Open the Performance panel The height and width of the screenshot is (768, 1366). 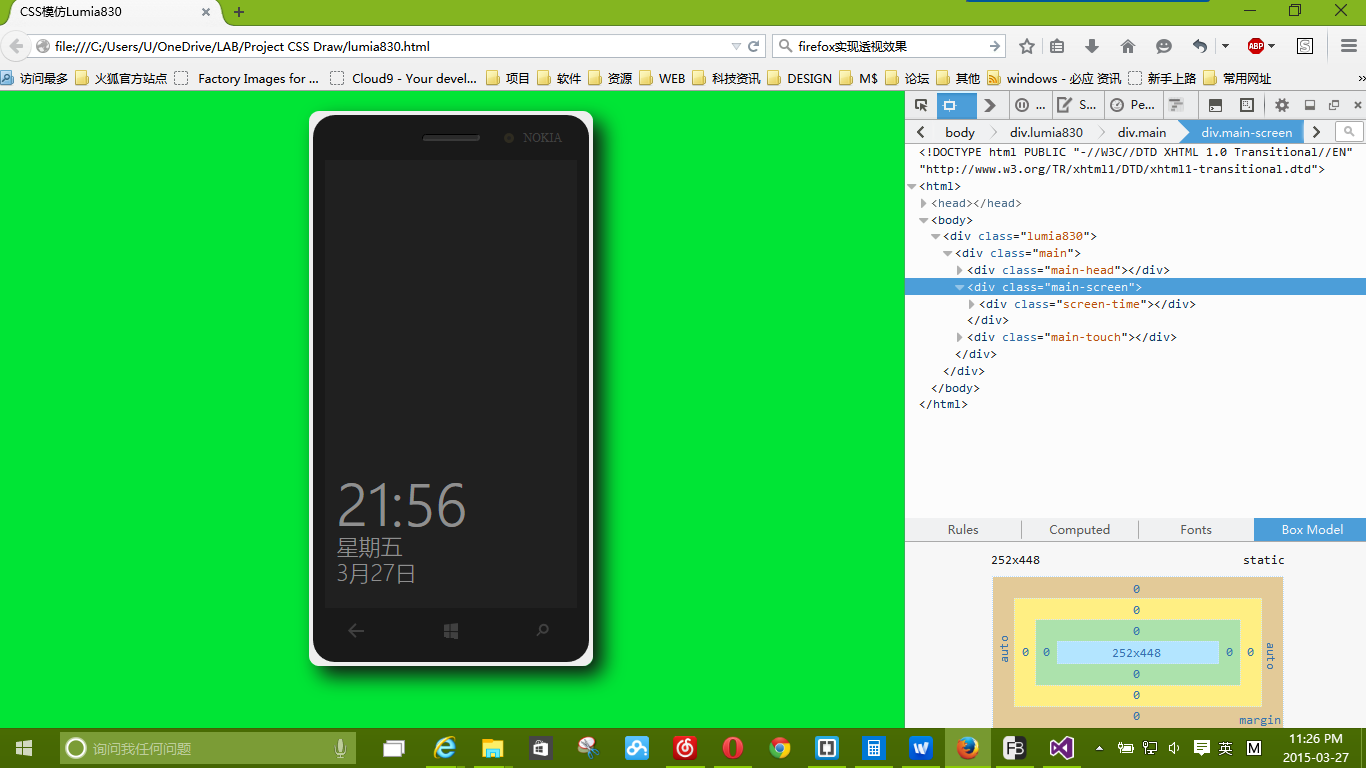pyautogui.click(x=1132, y=105)
